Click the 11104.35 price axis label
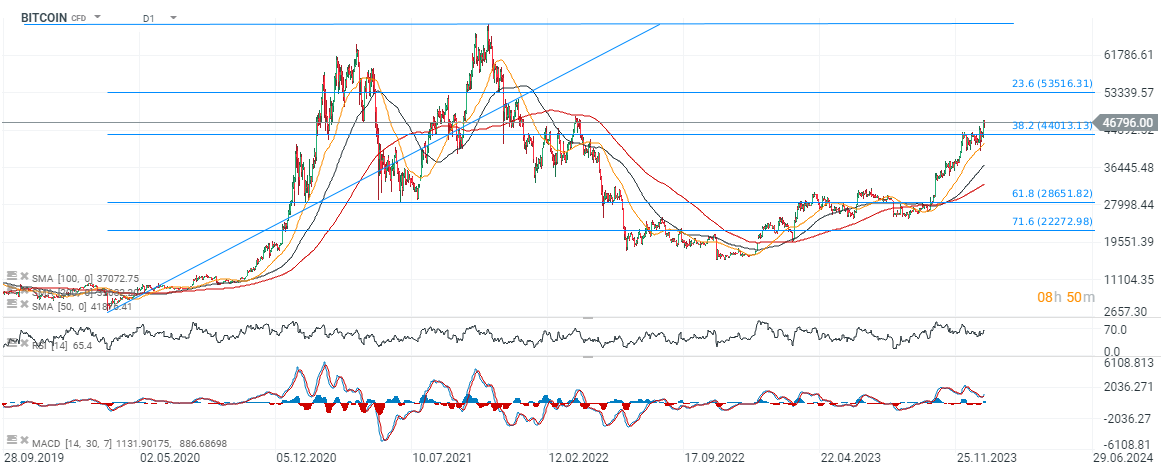1163x475 pixels. 1128,280
